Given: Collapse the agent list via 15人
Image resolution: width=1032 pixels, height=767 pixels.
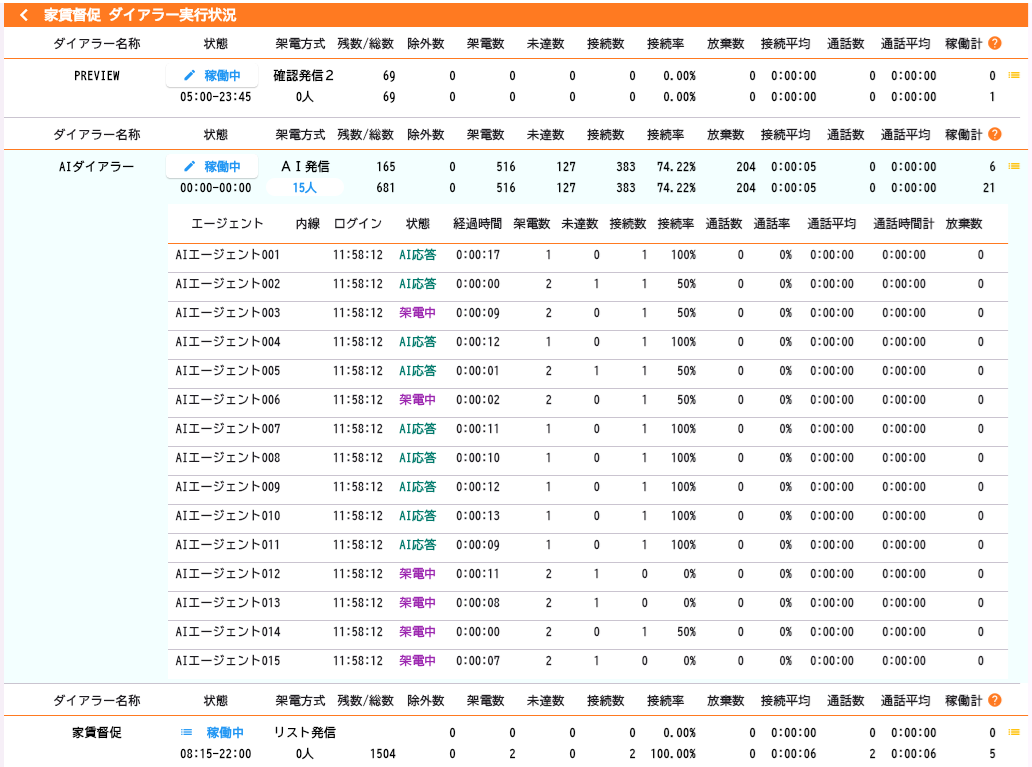Looking at the screenshot, I should pyautogui.click(x=305, y=187).
